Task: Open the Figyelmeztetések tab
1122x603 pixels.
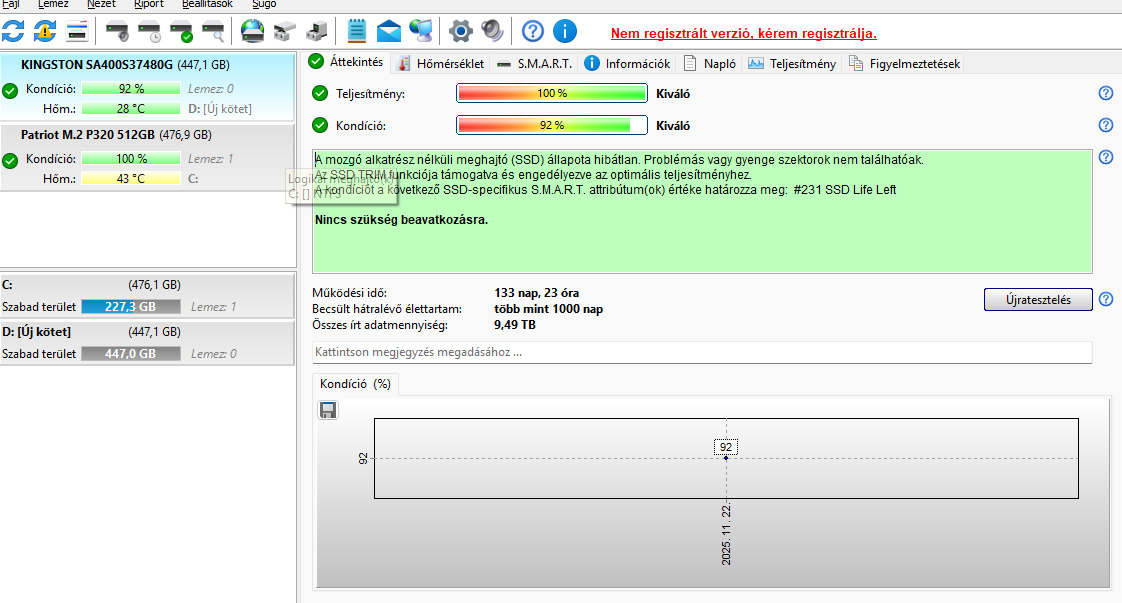Action: 904,64
